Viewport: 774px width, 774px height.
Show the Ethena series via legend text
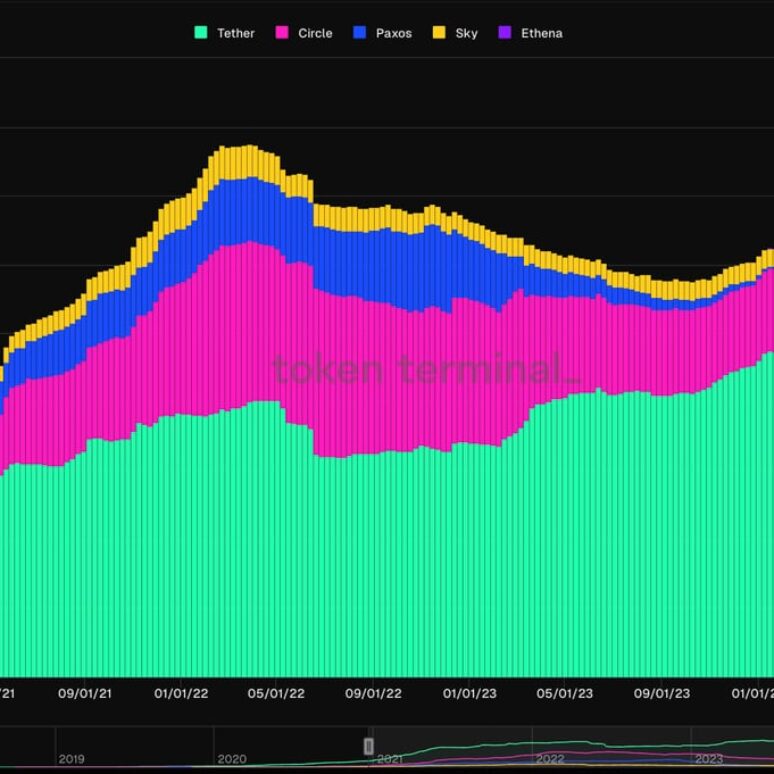(541, 33)
